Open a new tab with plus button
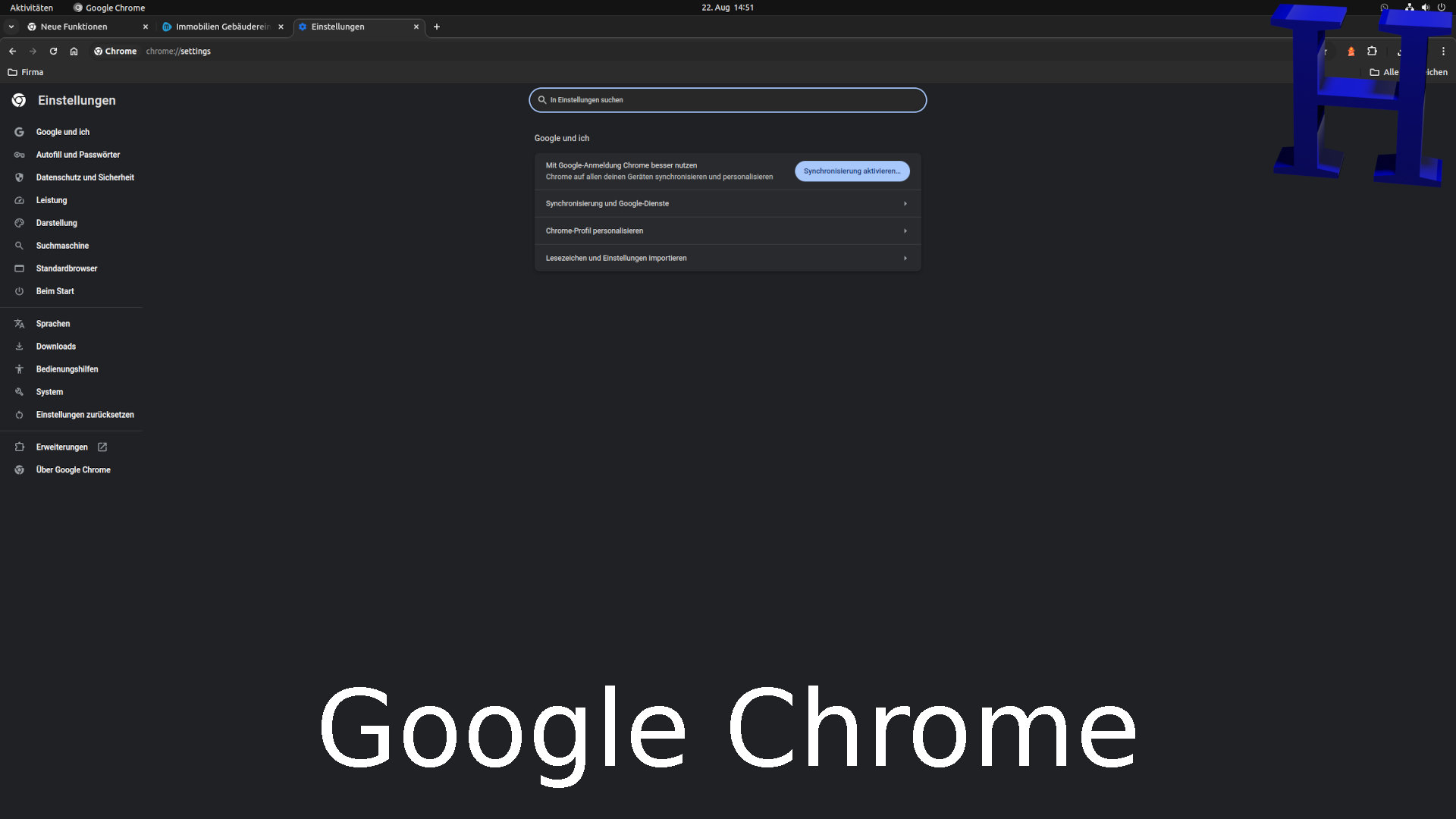Image resolution: width=1456 pixels, height=819 pixels. coord(437,27)
